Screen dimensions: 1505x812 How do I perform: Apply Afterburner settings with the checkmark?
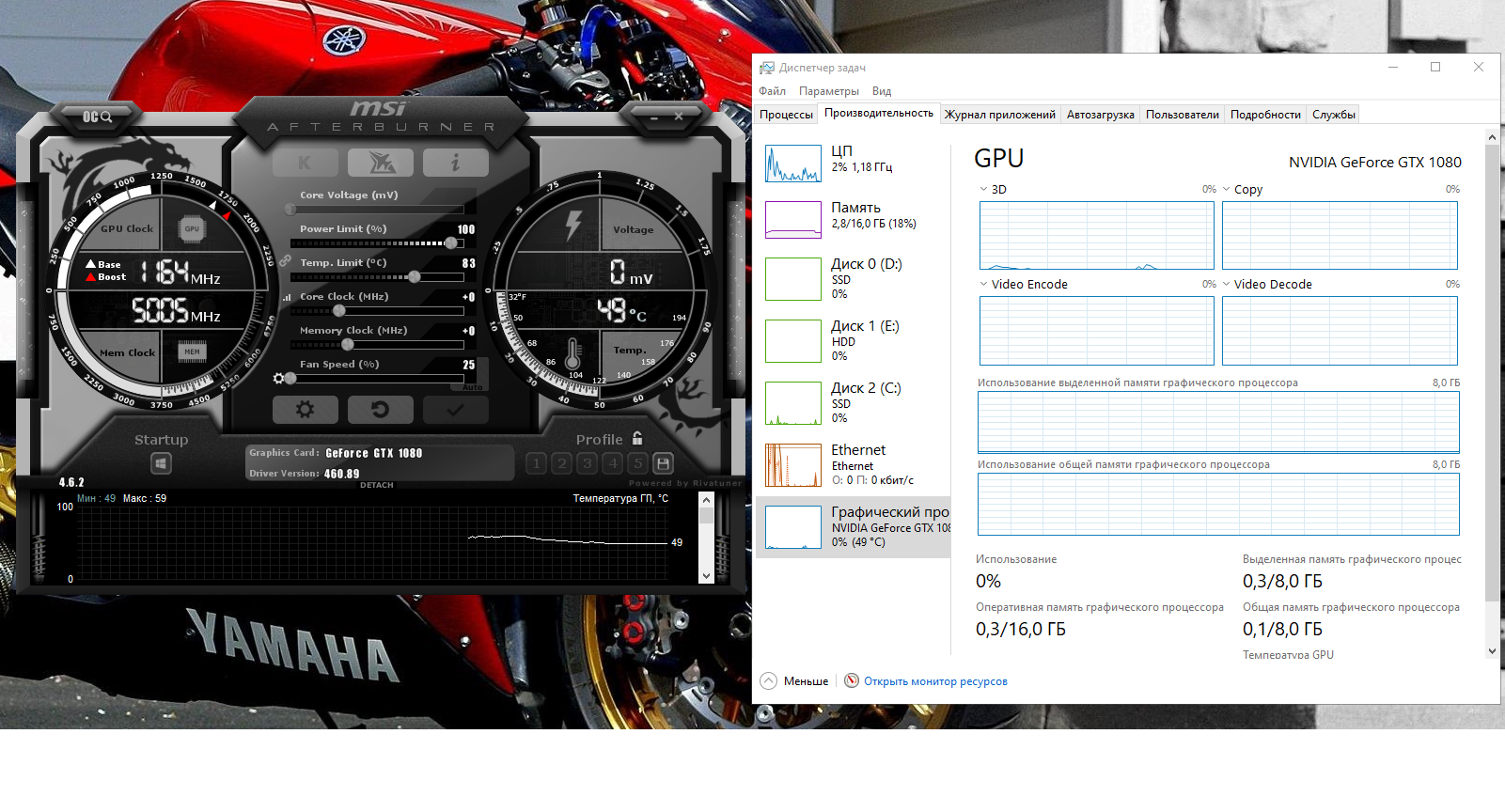coord(455,410)
